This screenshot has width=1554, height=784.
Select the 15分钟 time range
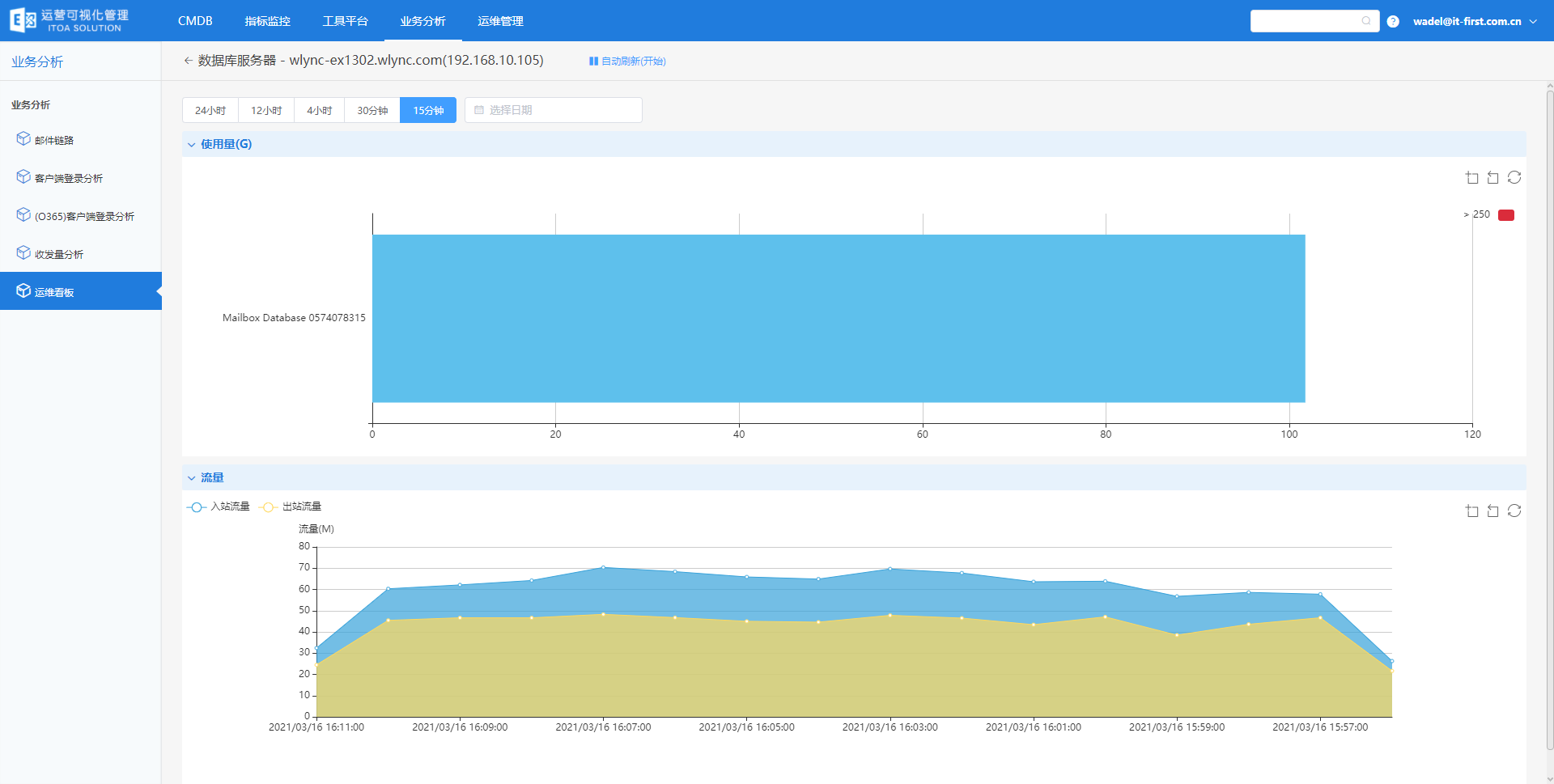click(x=428, y=110)
